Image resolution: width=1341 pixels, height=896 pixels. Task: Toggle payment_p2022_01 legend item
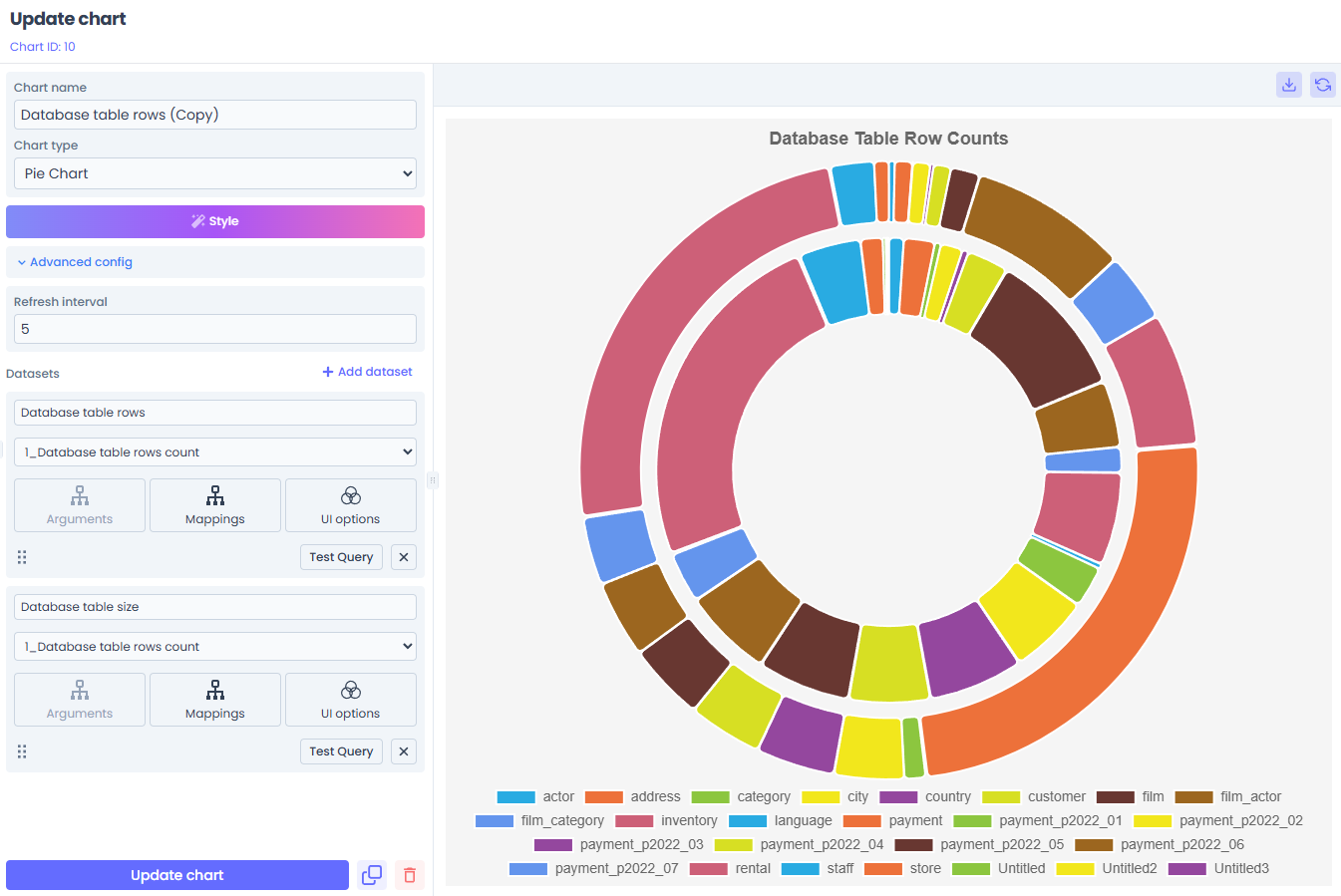[x=1037, y=820]
